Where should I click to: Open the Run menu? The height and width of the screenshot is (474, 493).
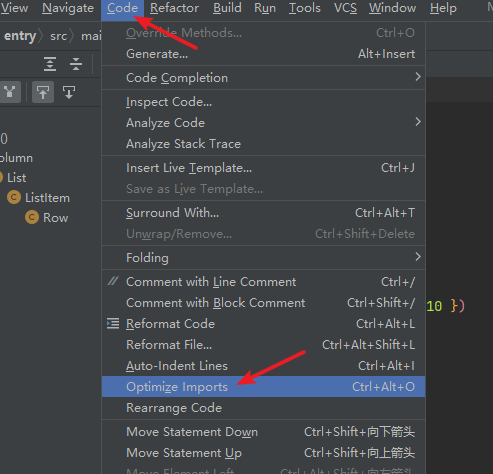pos(265,8)
